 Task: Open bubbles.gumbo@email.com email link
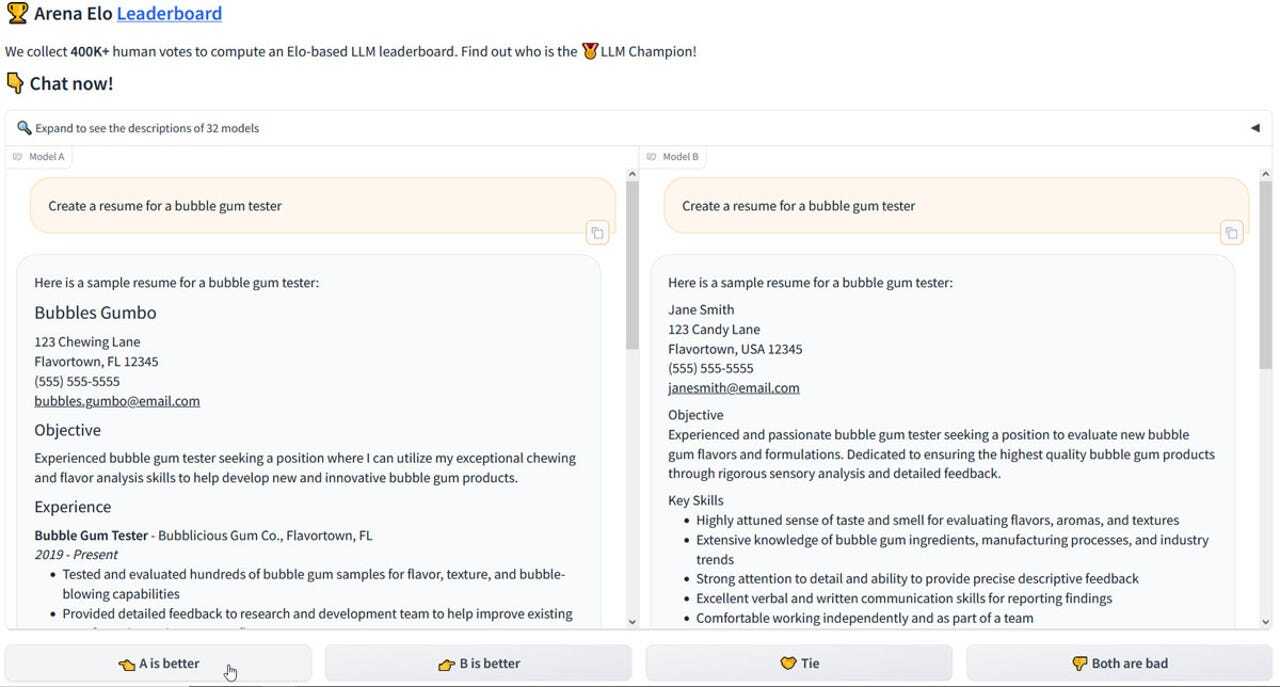point(117,401)
